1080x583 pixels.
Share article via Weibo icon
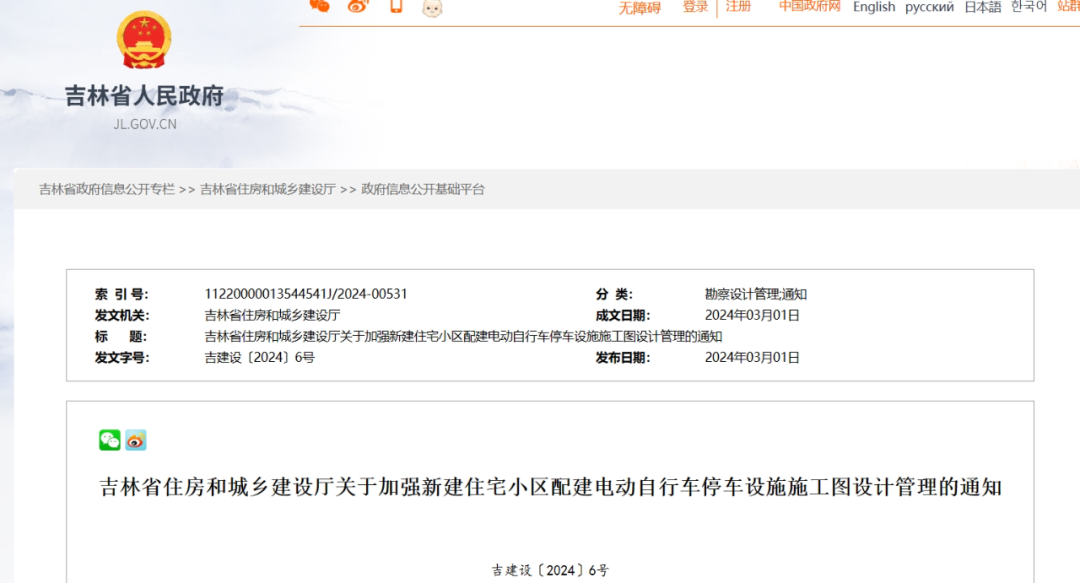point(136,440)
